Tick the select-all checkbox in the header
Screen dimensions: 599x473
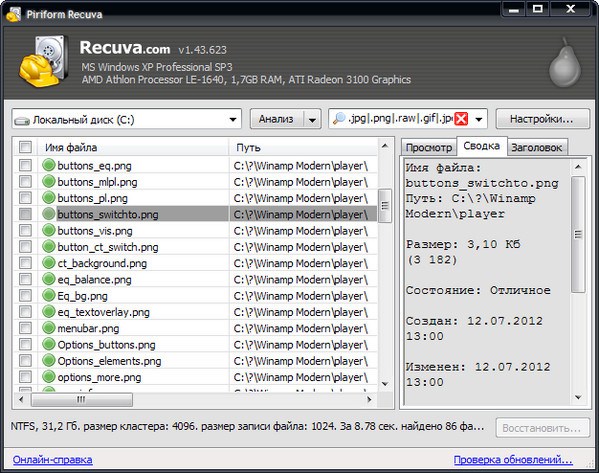coord(25,147)
